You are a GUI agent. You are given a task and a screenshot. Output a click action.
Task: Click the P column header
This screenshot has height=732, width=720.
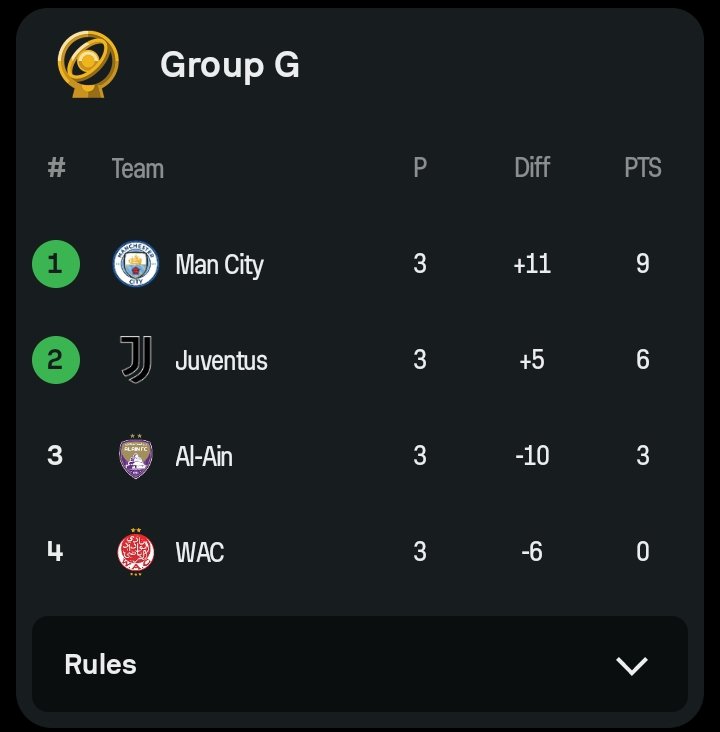420,167
